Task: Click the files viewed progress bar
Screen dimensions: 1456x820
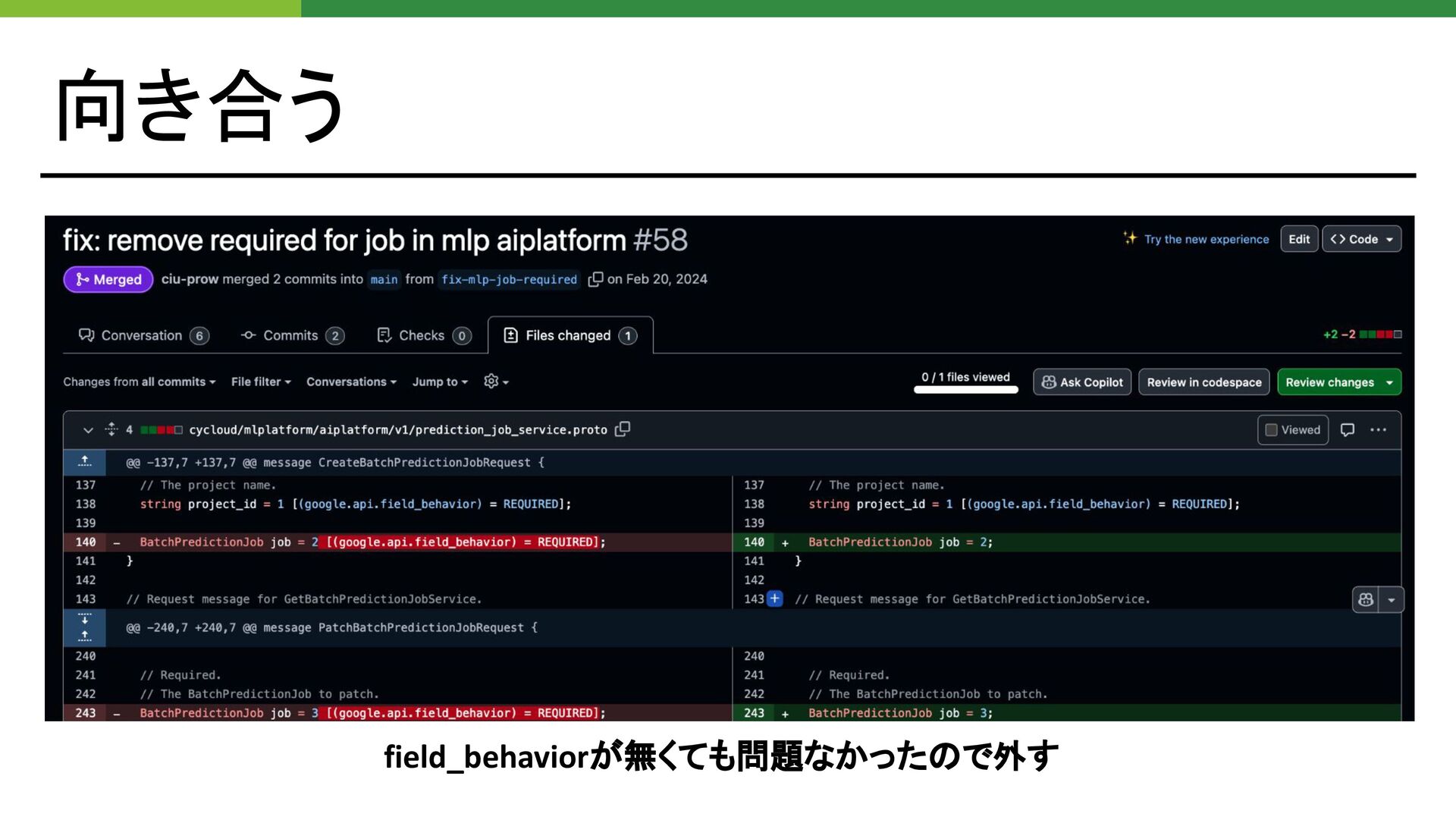Action: click(965, 390)
